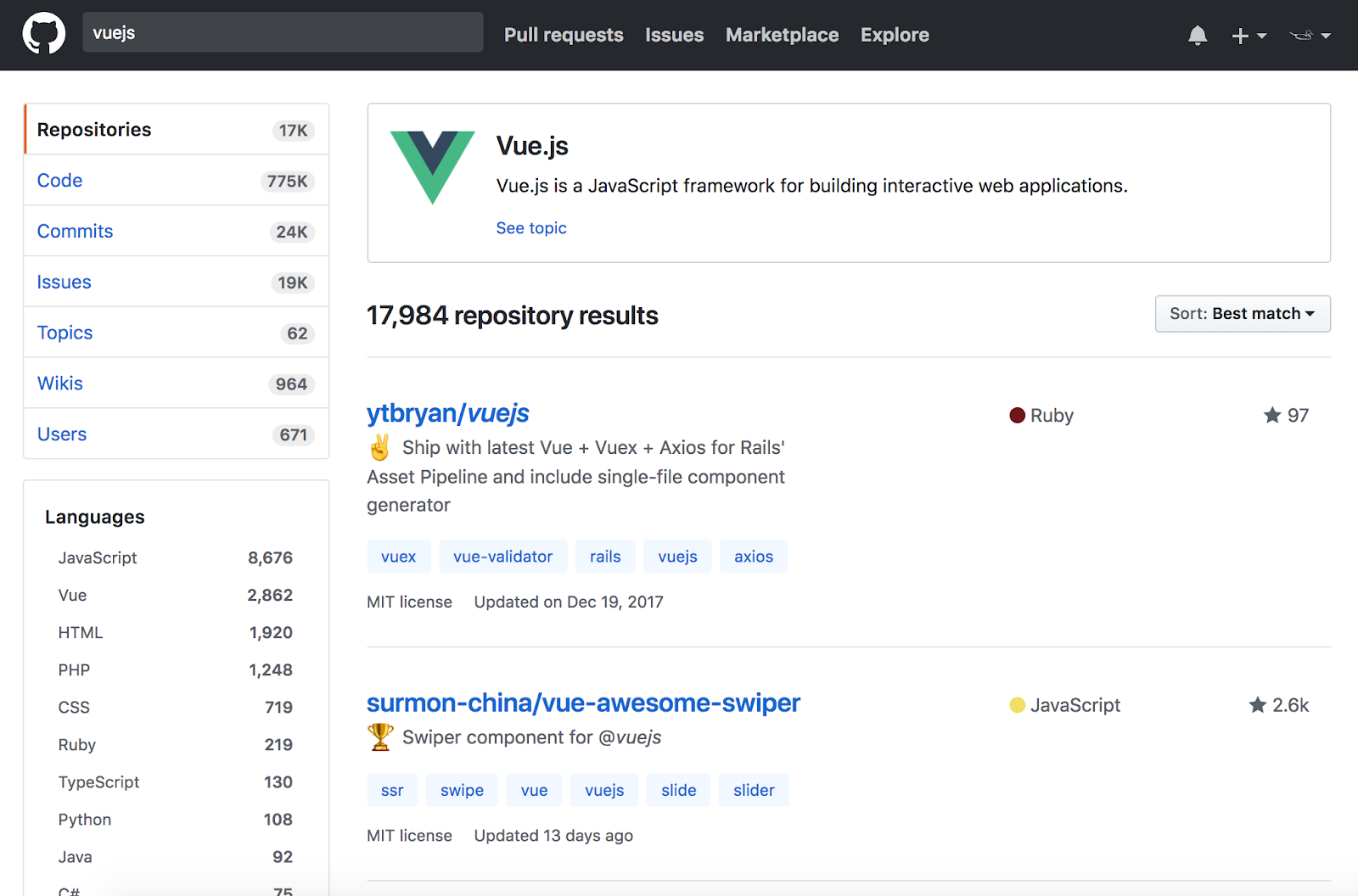Viewport: 1358px width, 896px height.
Task: Expand the Sort: Best match dropdown
Action: pos(1243,314)
